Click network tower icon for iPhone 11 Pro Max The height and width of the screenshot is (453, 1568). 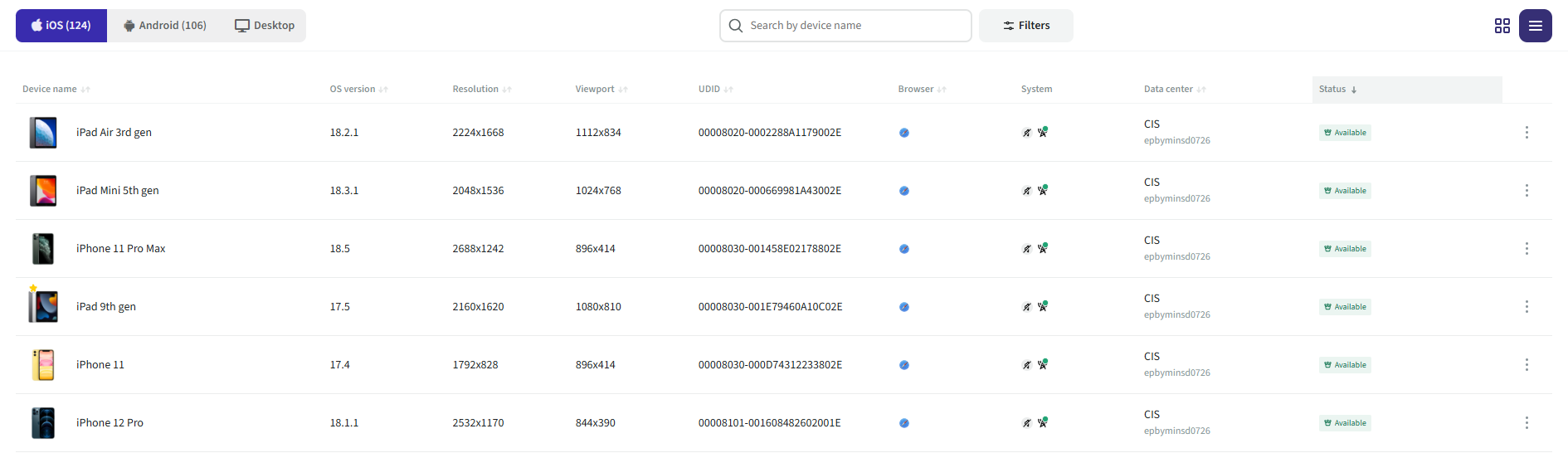pos(1043,248)
